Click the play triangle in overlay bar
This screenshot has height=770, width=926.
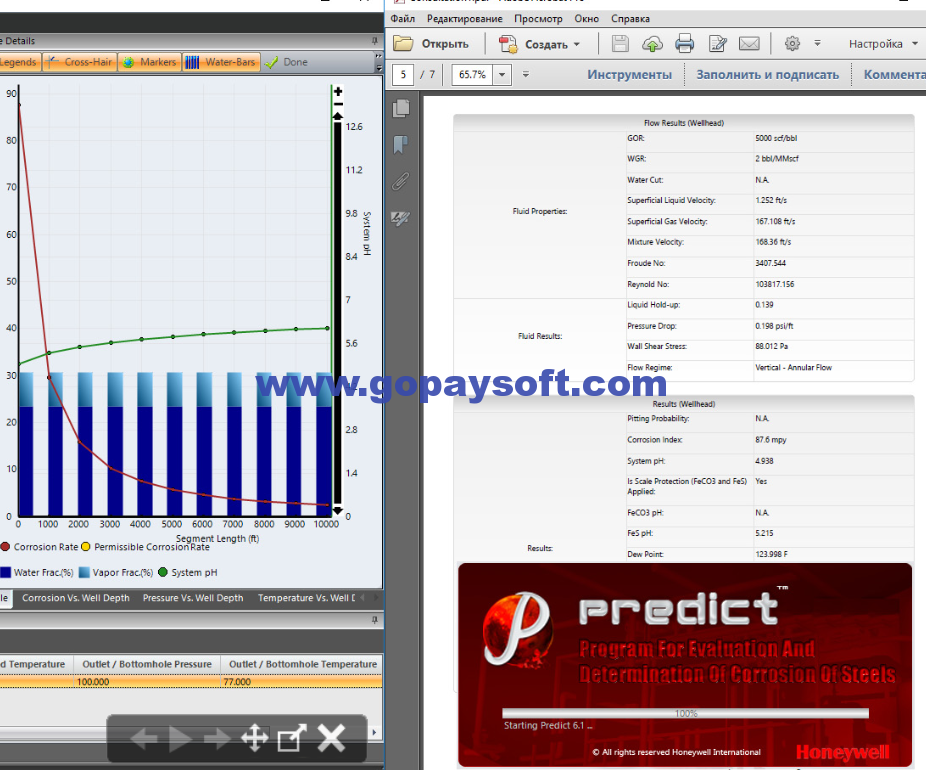180,738
